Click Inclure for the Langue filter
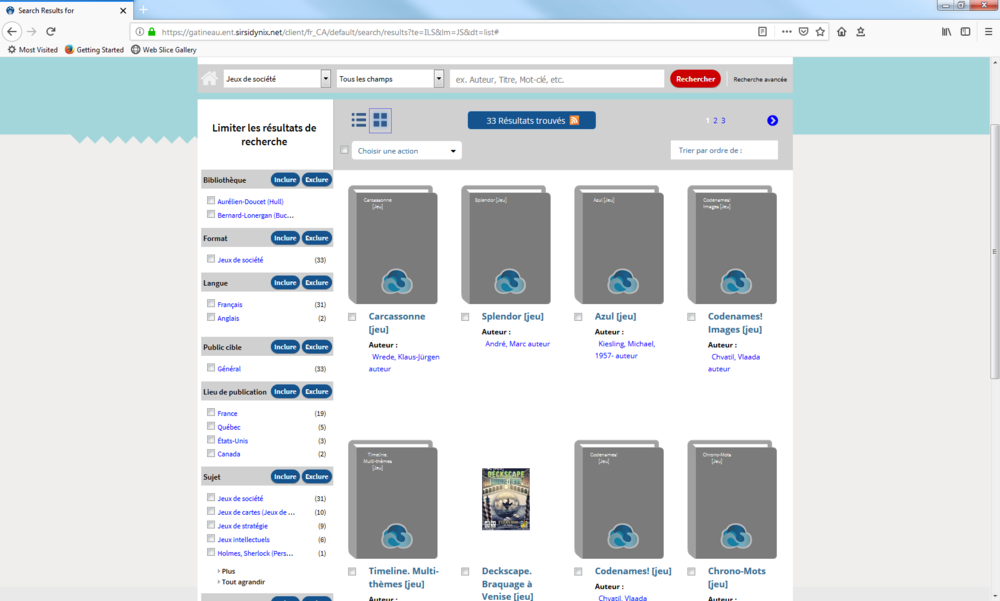Image resolution: width=1000 pixels, height=601 pixels. tap(285, 283)
